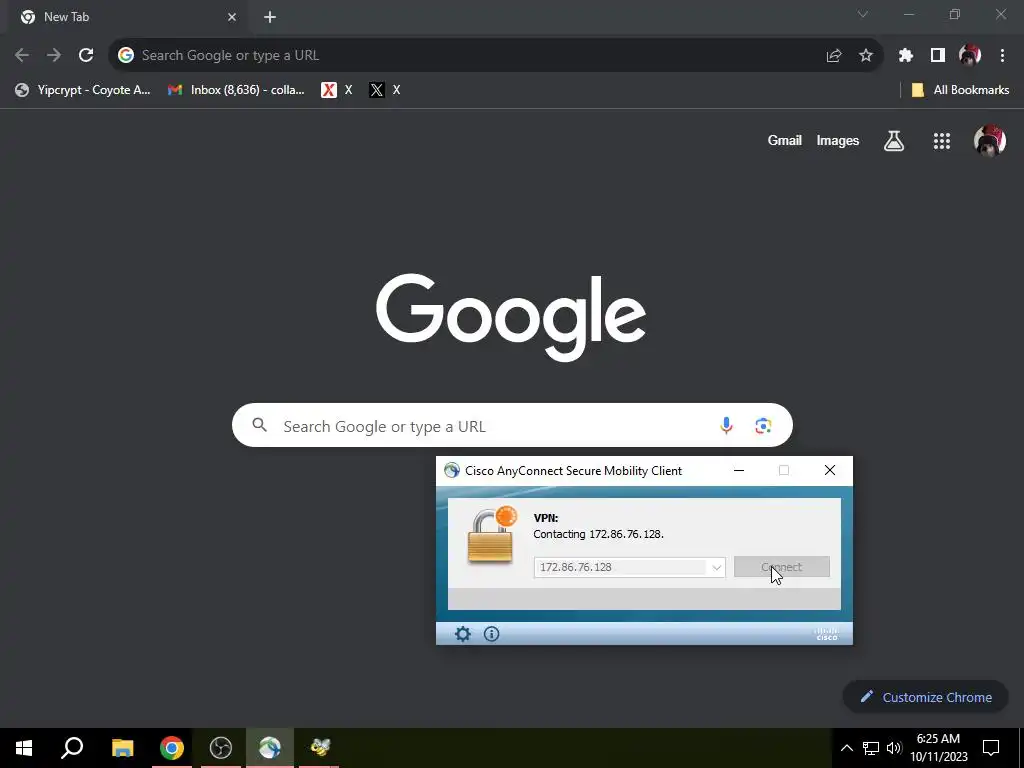This screenshot has height=768, width=1024.
Task: Open the volume tray icon
Action: point(894,748)
